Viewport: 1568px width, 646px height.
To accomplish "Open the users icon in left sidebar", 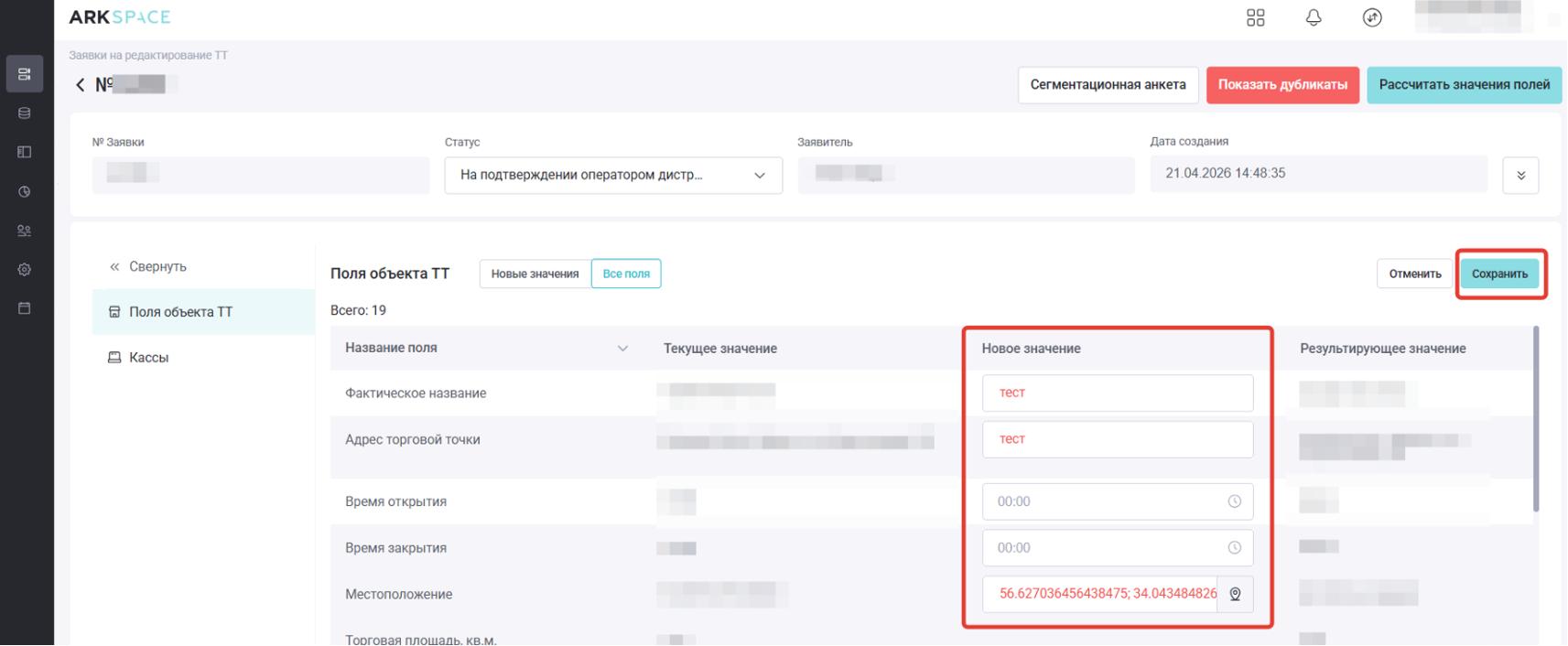I will [25, 231].
